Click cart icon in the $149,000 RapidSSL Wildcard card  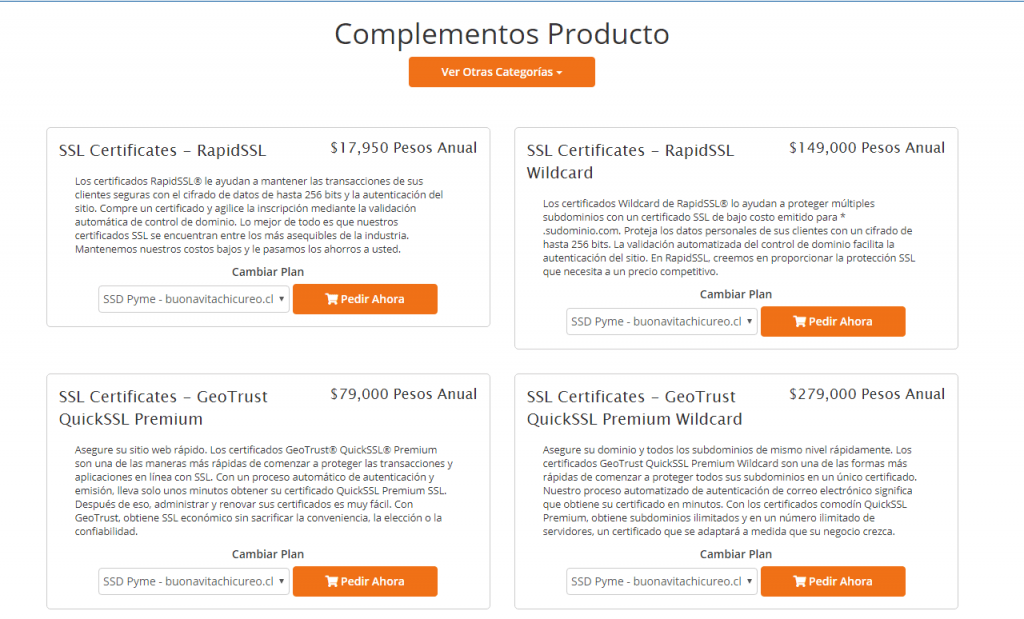[799, 322]
